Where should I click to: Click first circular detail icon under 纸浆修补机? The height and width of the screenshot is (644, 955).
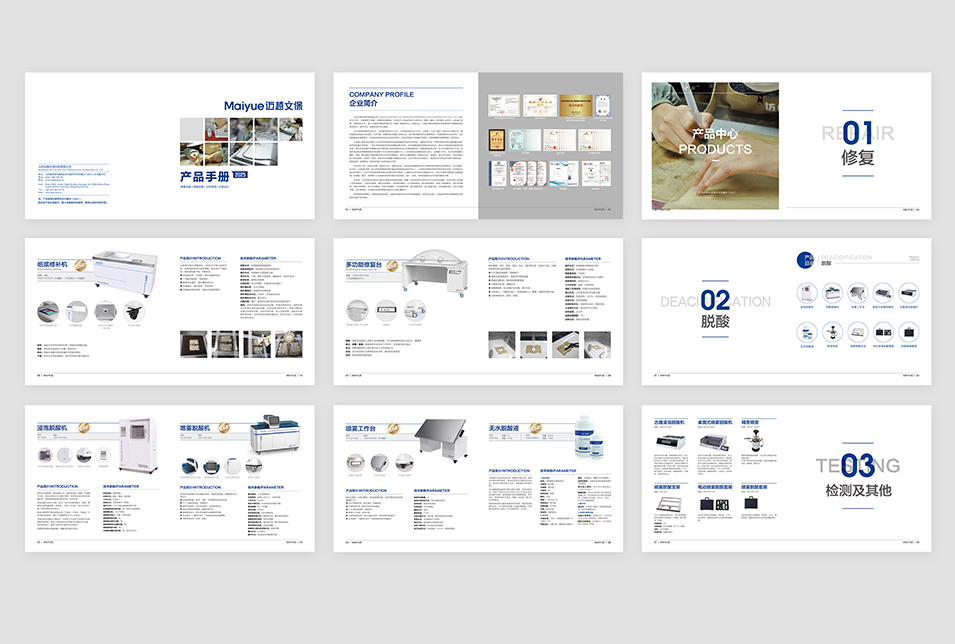(50, 312)
